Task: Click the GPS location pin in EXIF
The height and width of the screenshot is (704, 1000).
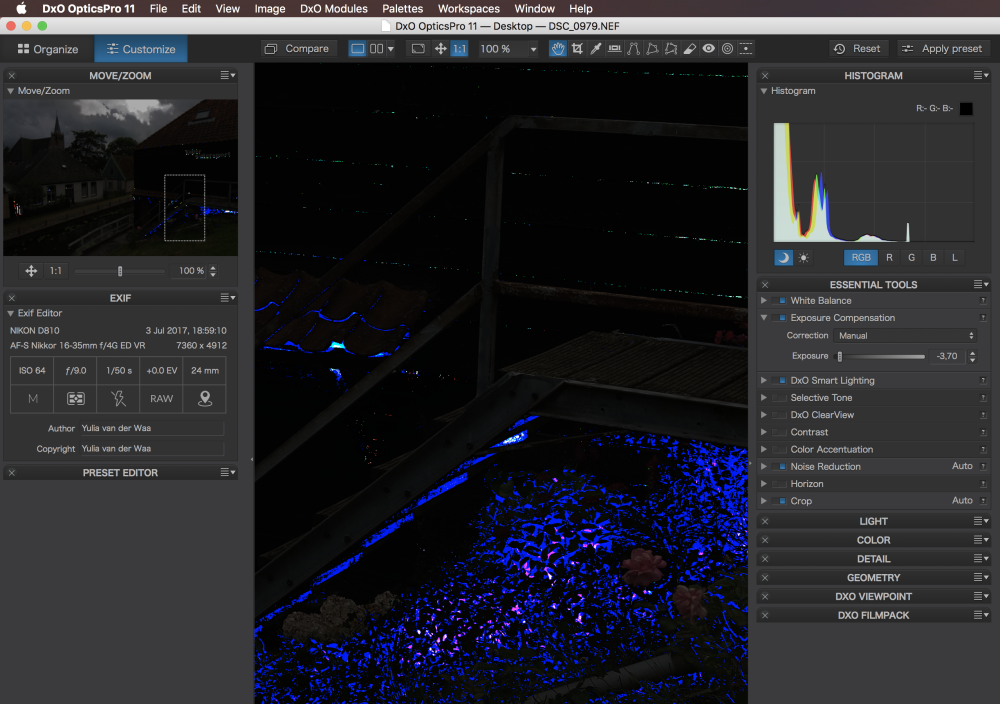Action: (x=205, y=399)
